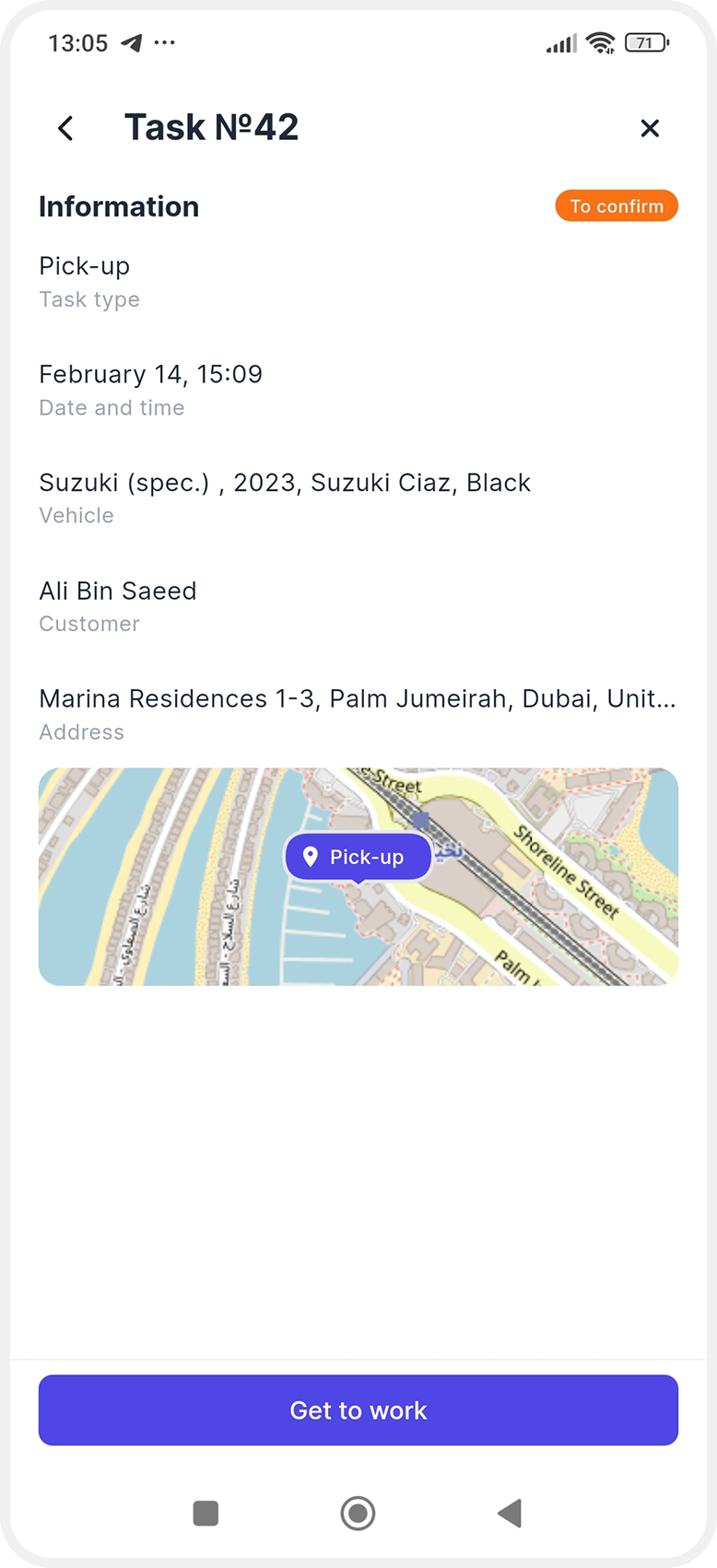The image size is (717, 1568).
Task: Tap the Pick-up marker label on map
Action: (367, 858)
